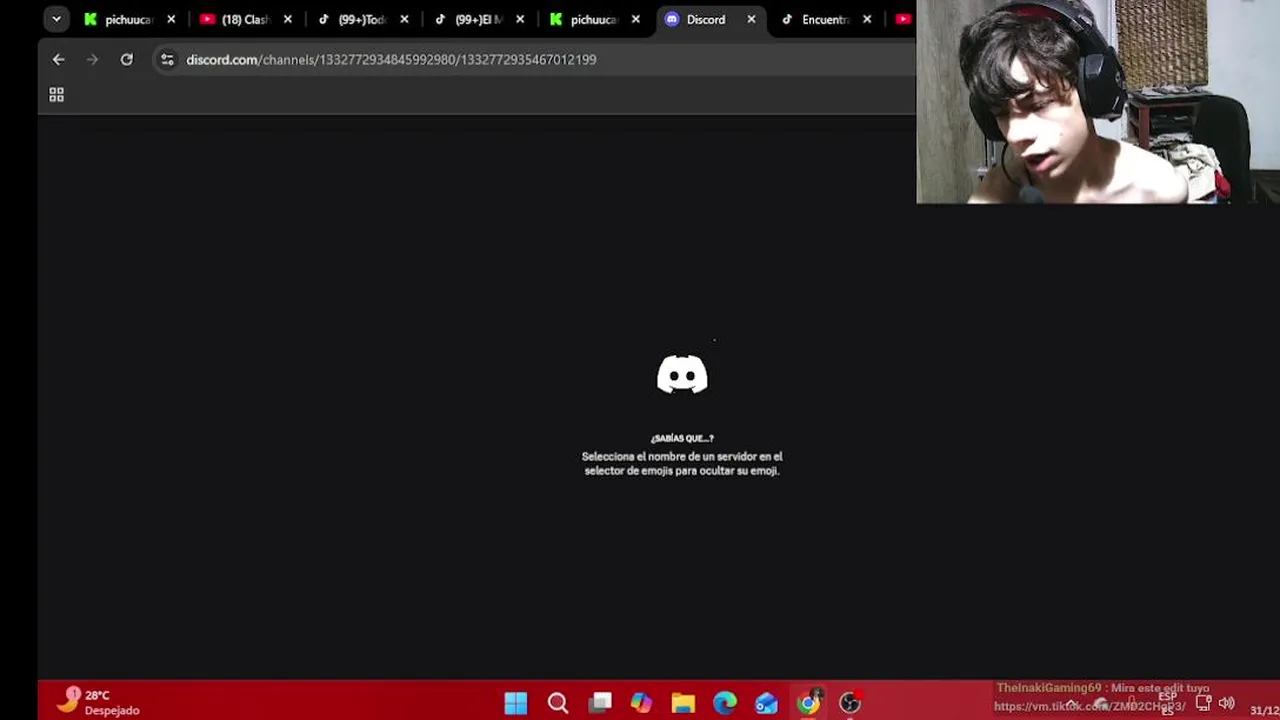This screenshot has width=1280, height=720.
Task: Open Windows Search from the taskbar
Action: 558,703
